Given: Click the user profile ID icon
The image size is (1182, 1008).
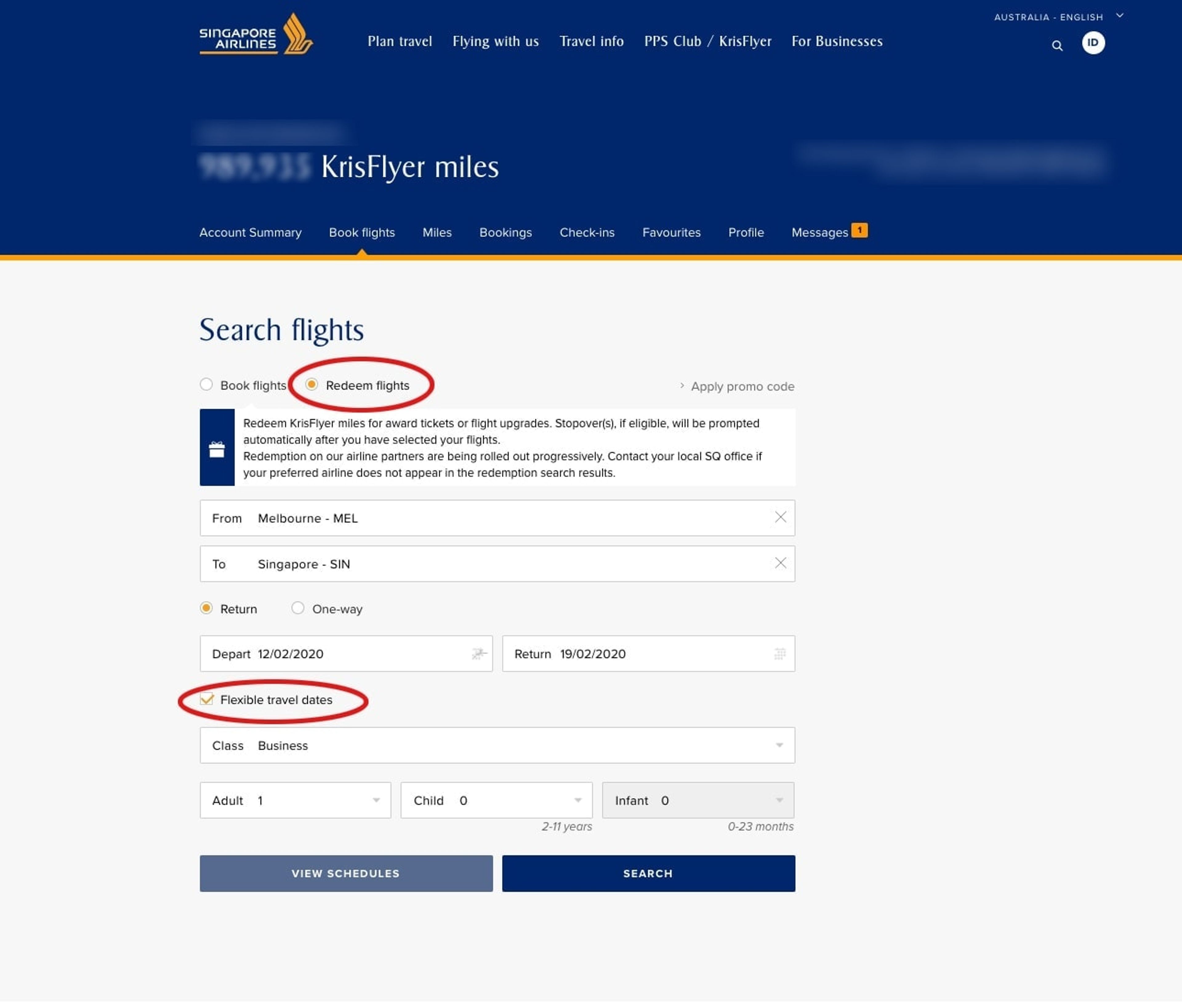Looking at the screenshot, I should (x=1093, y=42).
